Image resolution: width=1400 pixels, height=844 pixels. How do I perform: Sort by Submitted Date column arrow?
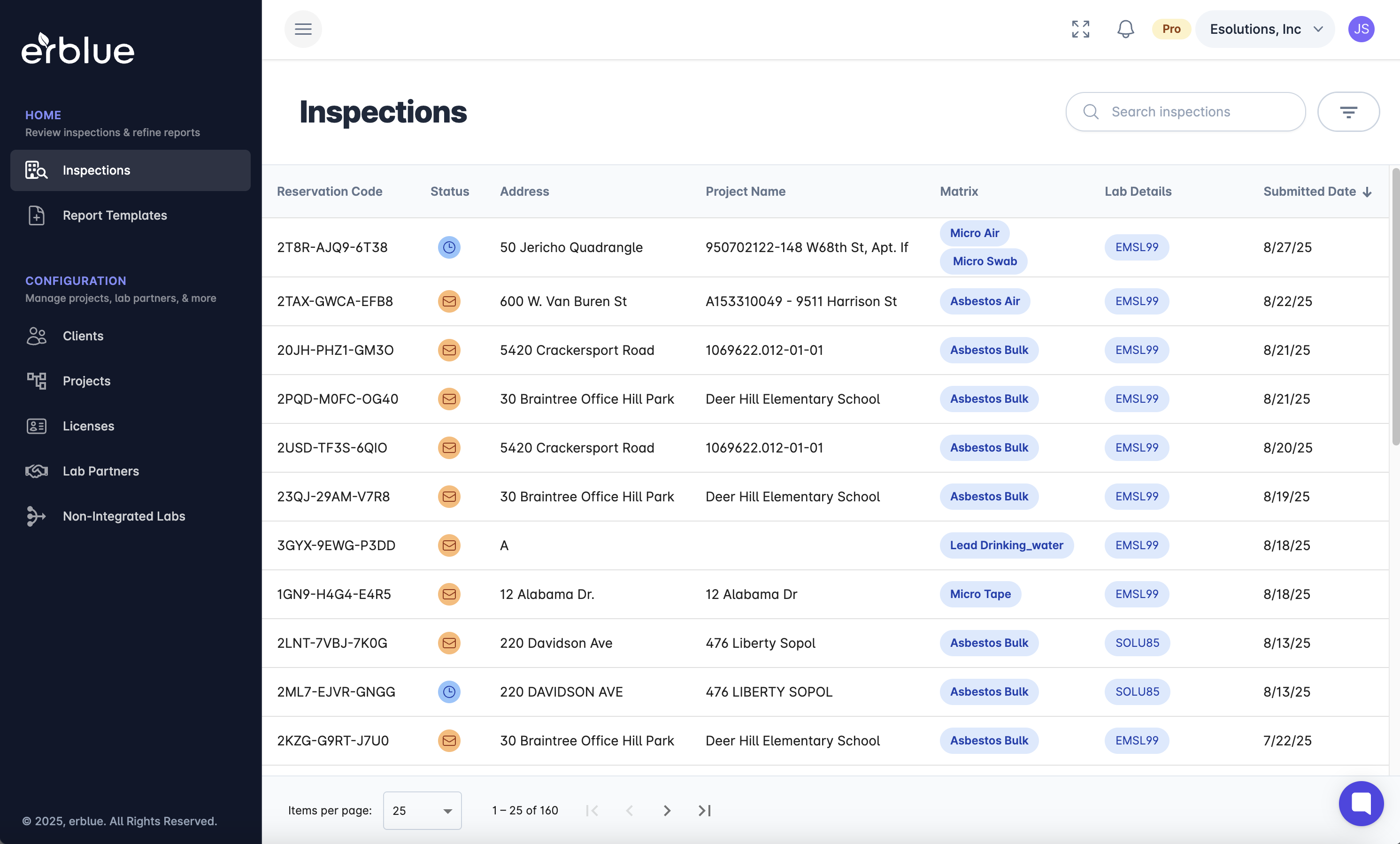(1368, 192)
